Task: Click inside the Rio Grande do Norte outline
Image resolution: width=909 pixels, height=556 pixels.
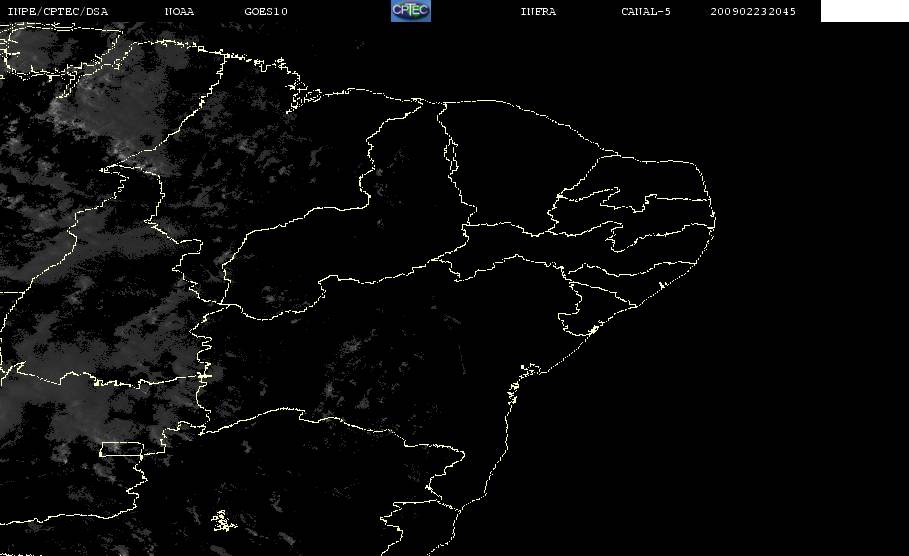Action: pos(655,177)
